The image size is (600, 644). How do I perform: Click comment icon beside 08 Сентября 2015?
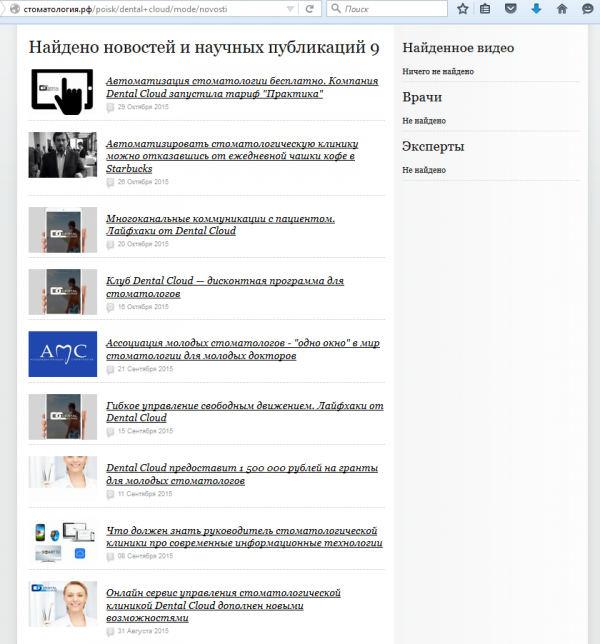[x=110, y=557]
